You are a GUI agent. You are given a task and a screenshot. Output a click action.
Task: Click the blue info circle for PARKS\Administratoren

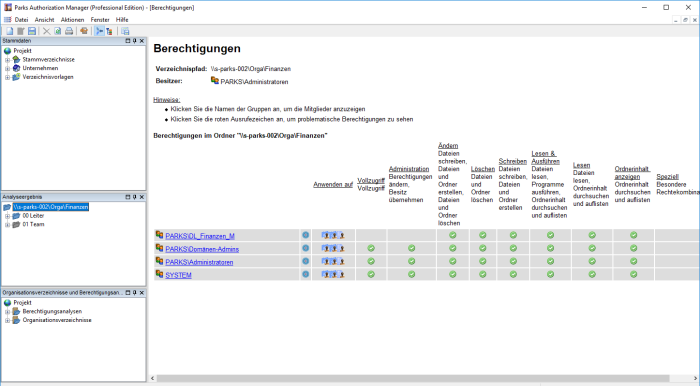[x=305, y=261]
